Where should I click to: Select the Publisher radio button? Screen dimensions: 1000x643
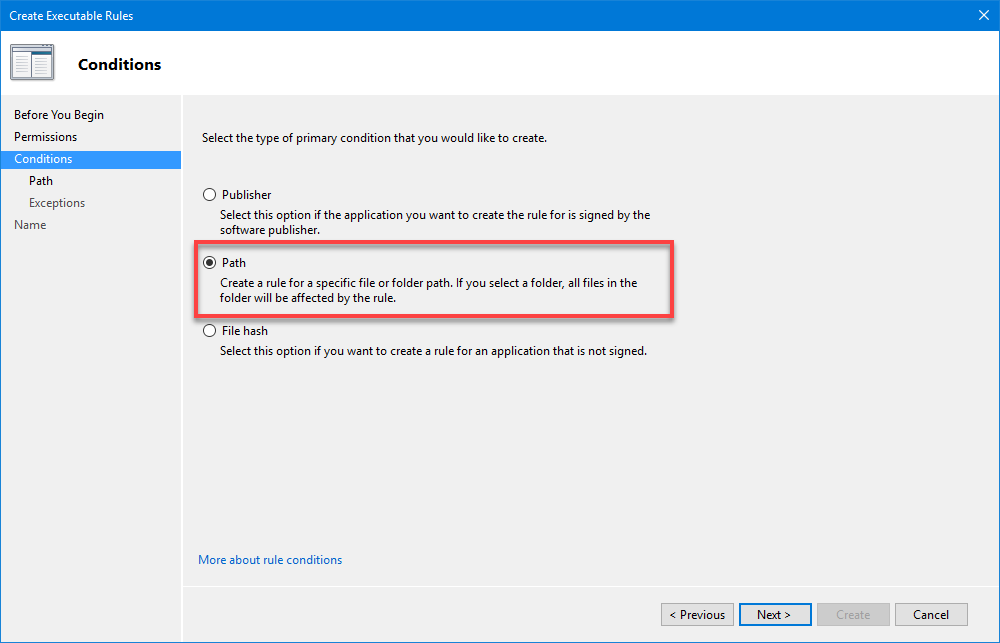pos(209,195)
